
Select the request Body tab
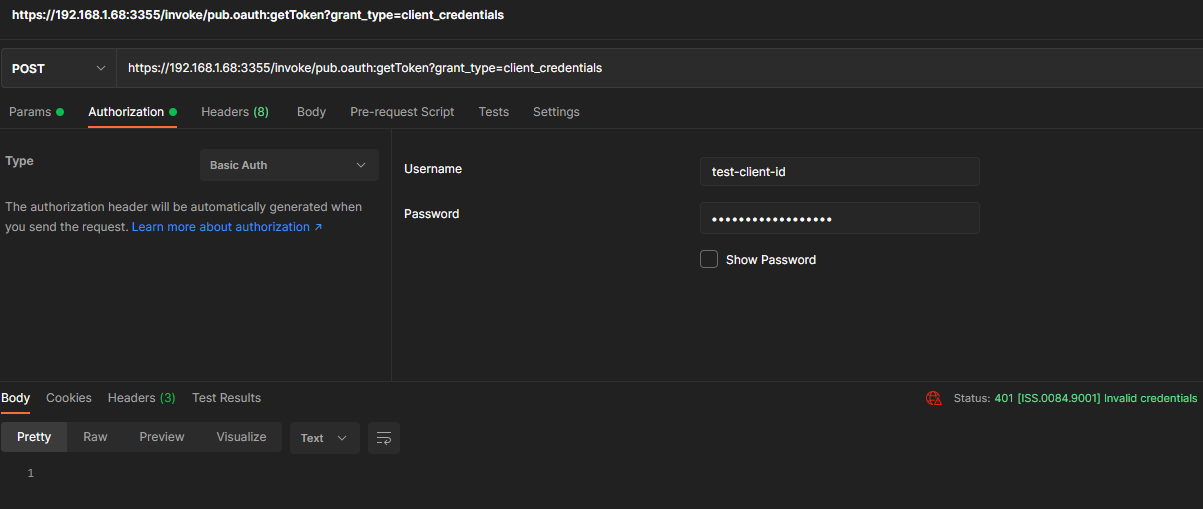pyautogui.click(x=311, y=112)
